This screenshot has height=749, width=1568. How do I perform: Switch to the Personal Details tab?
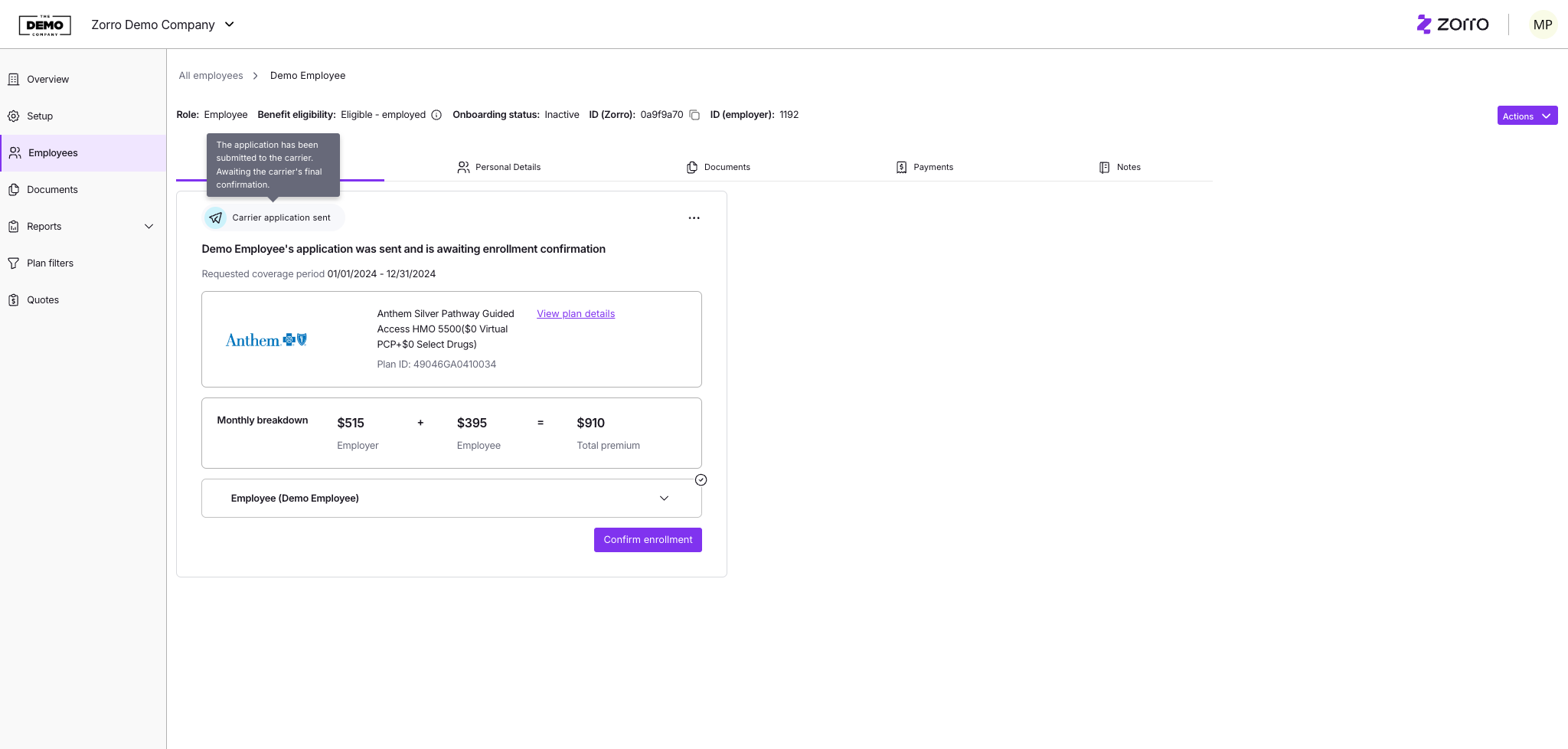click(499, 167)
